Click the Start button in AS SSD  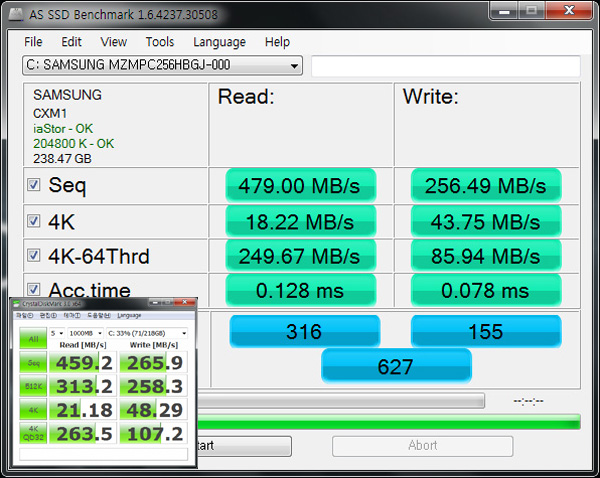tap(244, 446)
